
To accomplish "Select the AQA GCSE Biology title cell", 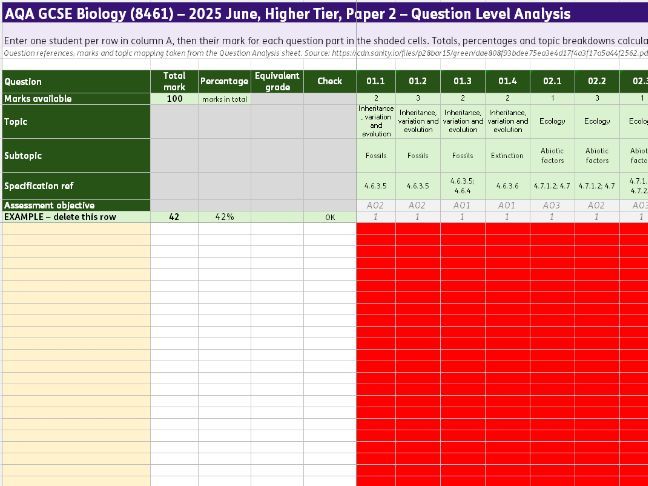I will (324, 14).
